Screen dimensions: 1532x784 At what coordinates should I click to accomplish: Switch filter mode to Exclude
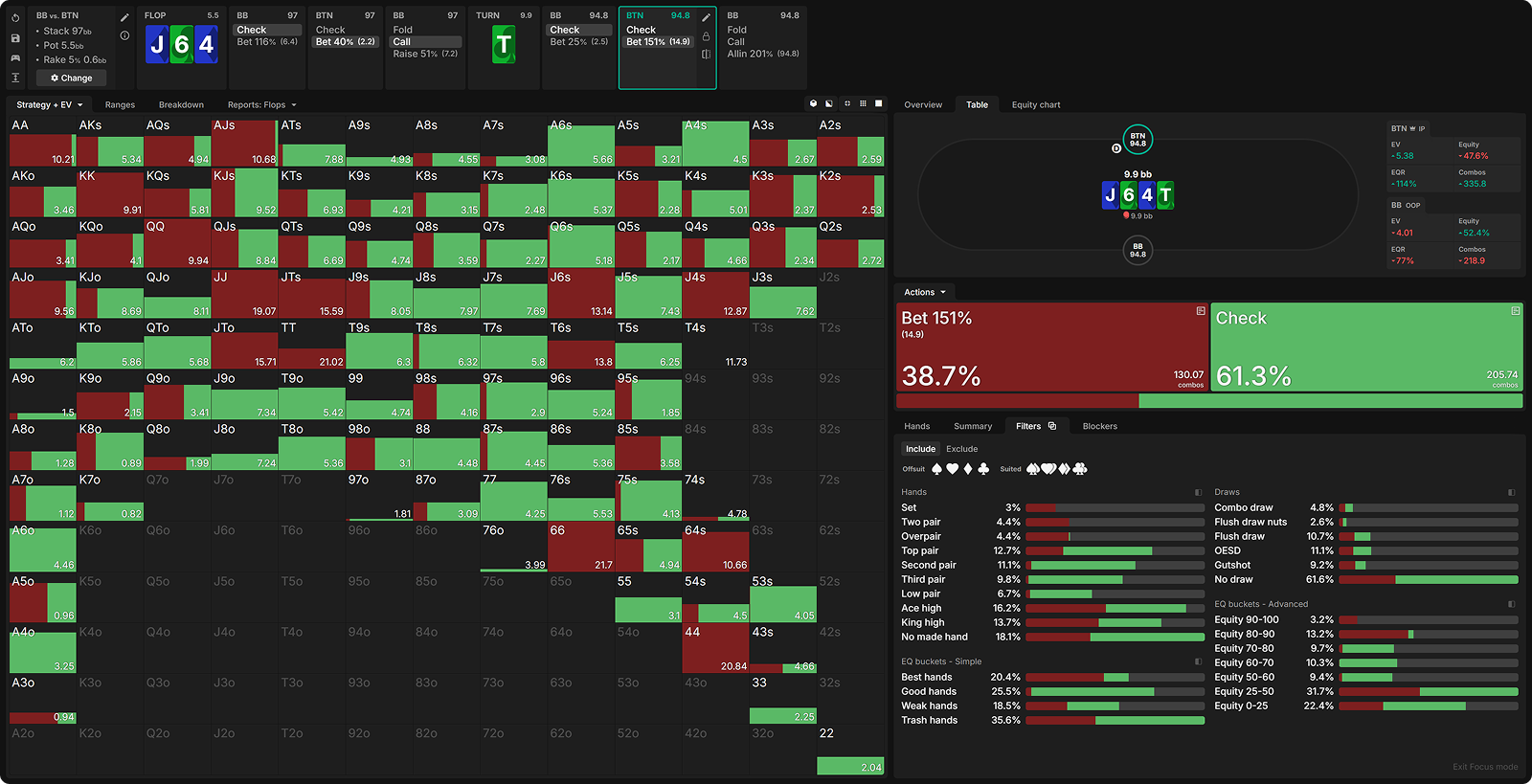pos(961,449)
